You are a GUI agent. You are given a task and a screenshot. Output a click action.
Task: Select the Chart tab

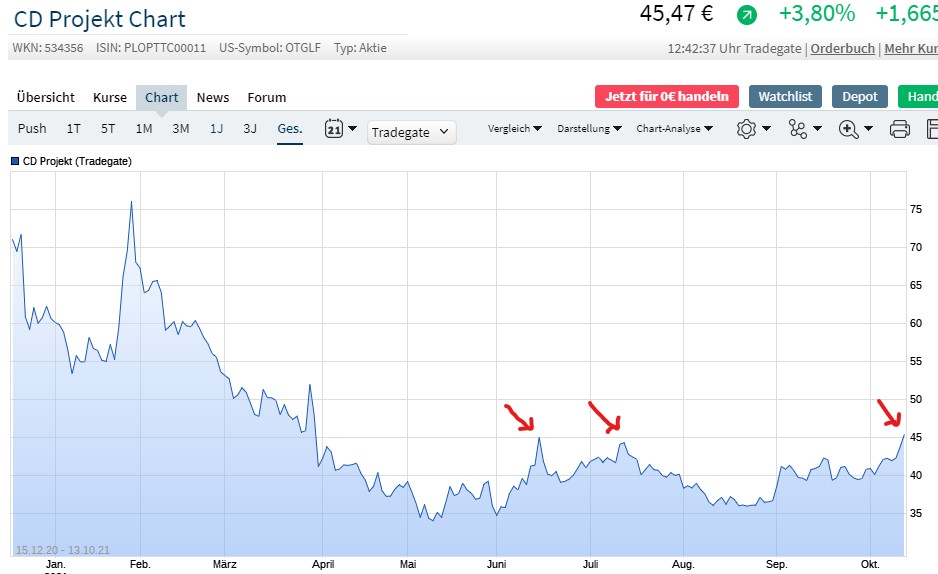point(162,97)
